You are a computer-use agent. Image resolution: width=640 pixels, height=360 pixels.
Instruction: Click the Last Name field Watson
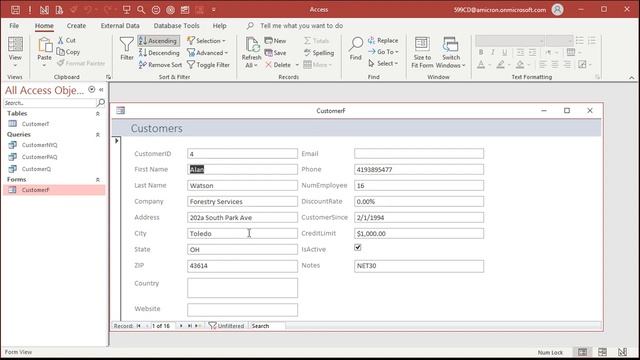[x=242, y=185]
